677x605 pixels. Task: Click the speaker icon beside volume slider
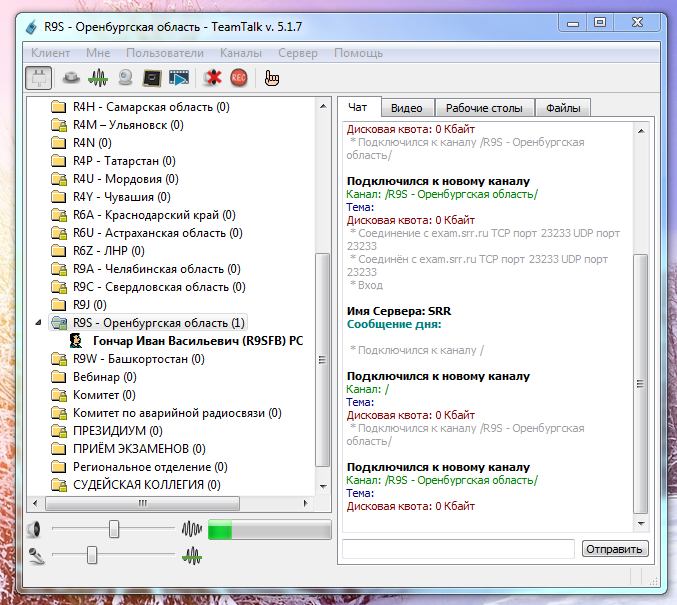[35, 529]
